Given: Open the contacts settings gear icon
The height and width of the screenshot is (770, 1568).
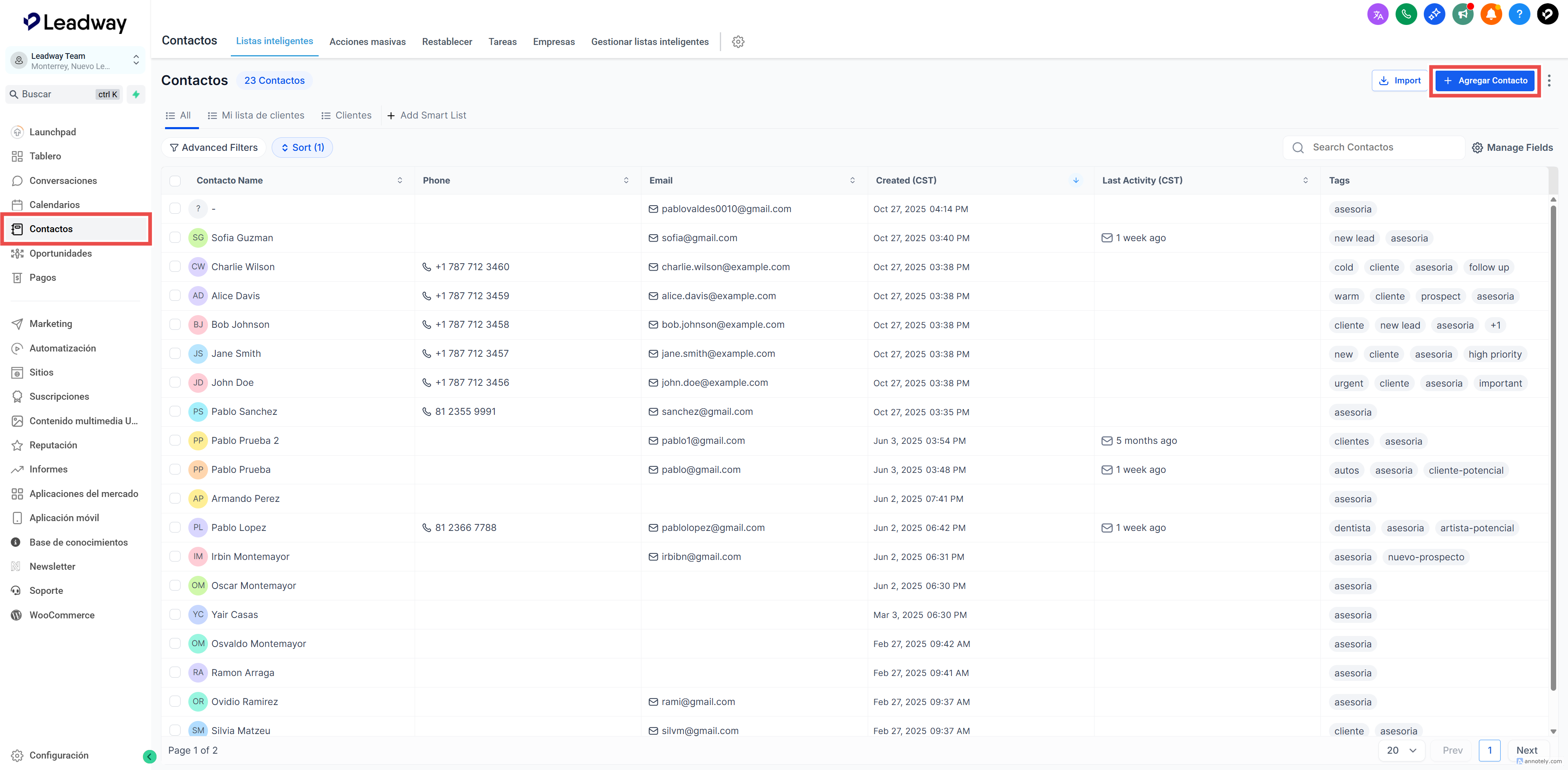Looking at the screenshot, I should [x=738, y=41].
